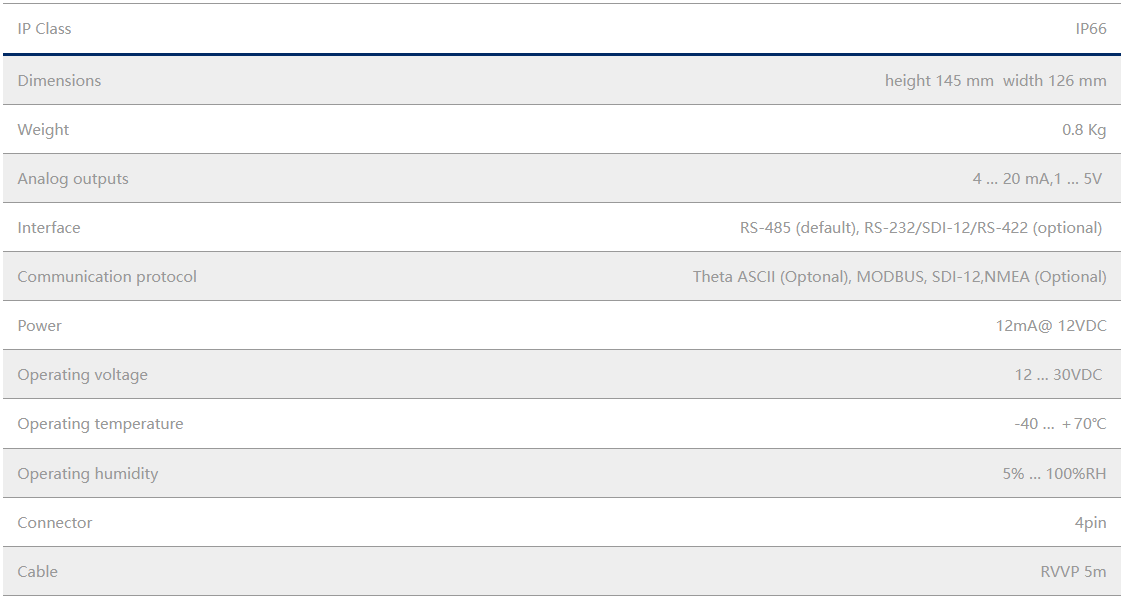
Task: Click the Dimensions row label
Action: (x=59, y=81)
